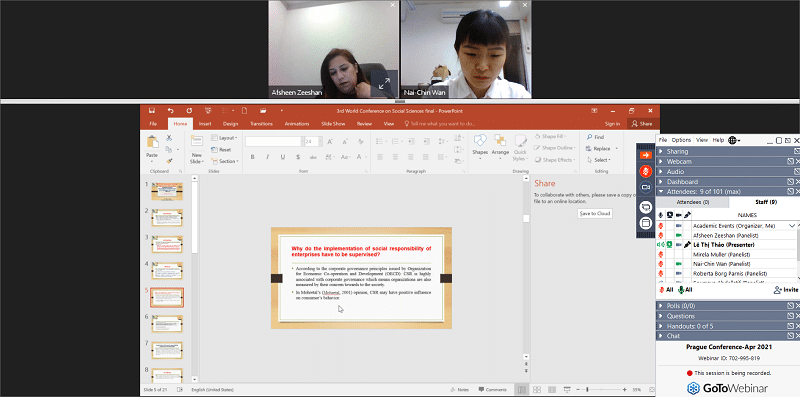This screenshot has width=800, height=397.
Task: Click the screen sharing icon in grab tab
Action: point(645,207)
